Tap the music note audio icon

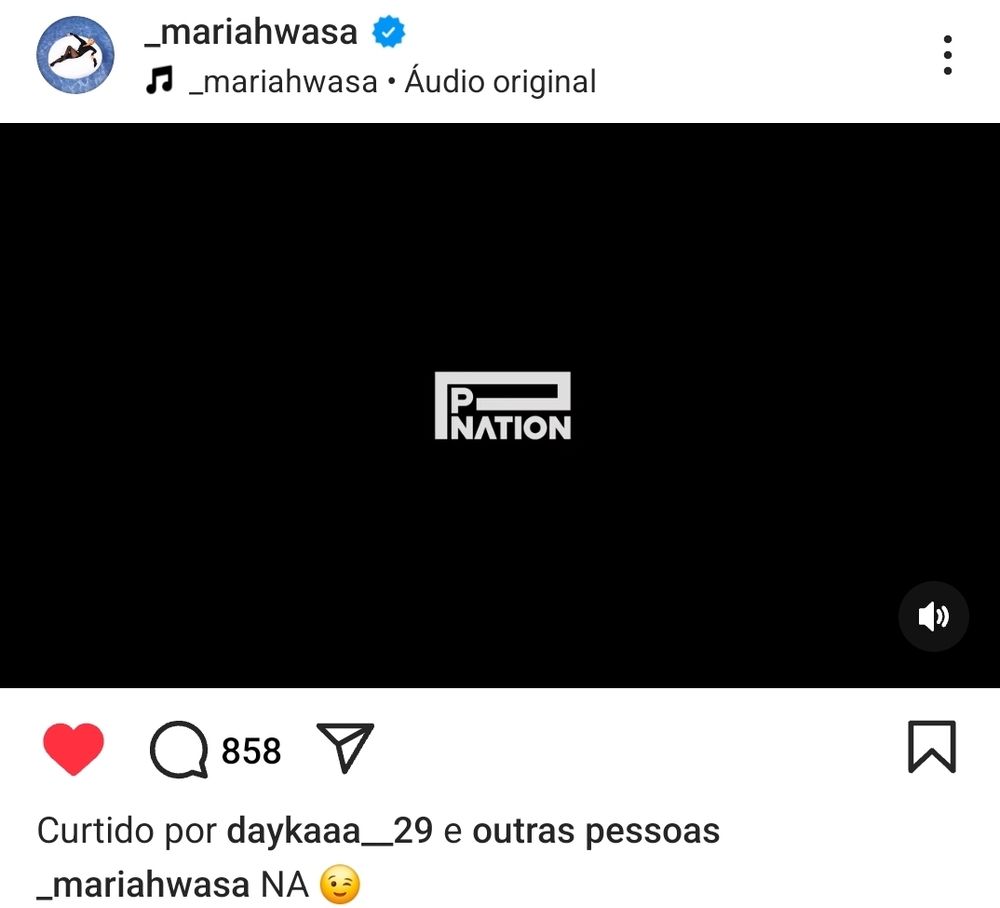[159, 81]
